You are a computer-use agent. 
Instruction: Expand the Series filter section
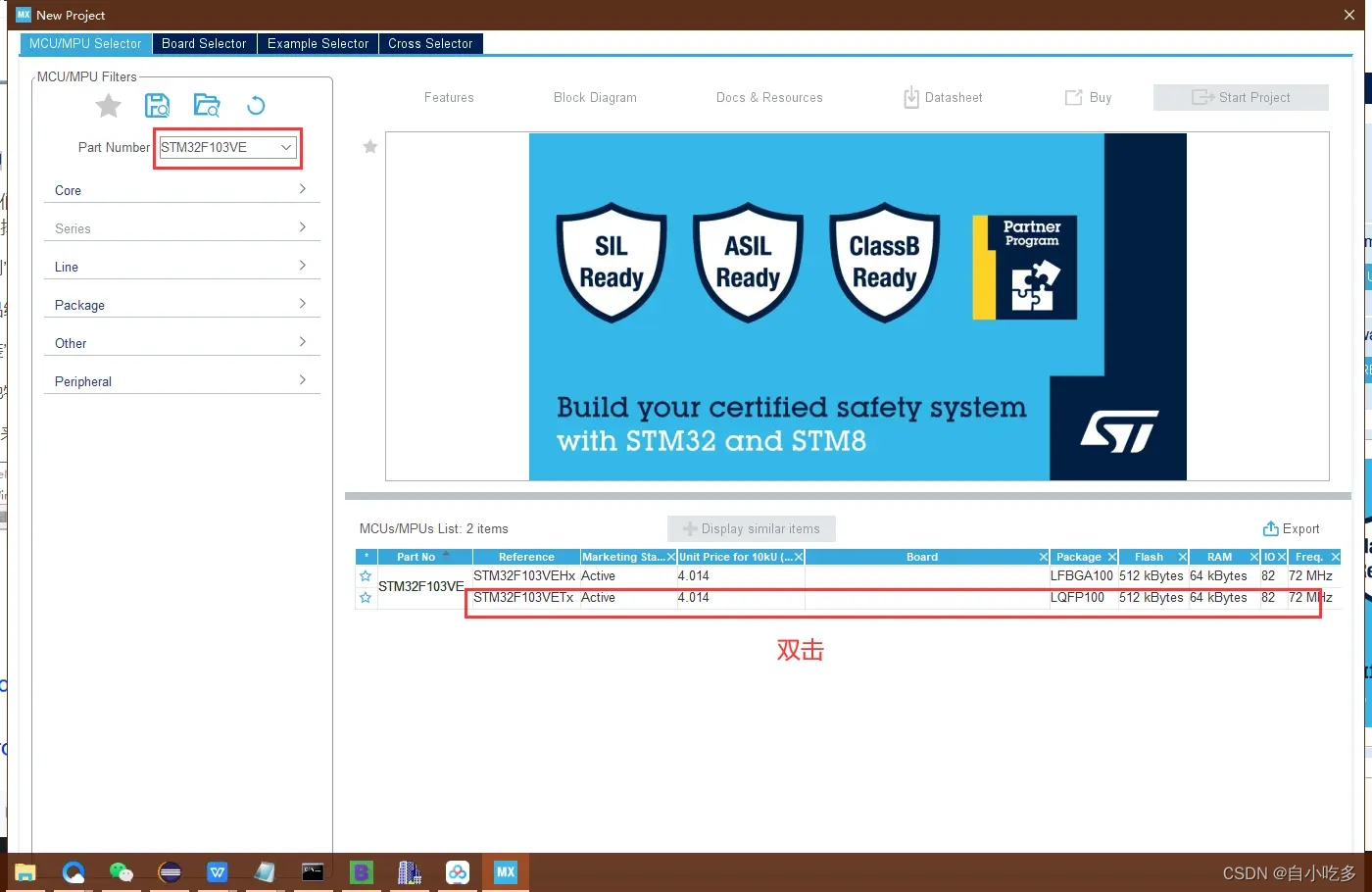181,227
